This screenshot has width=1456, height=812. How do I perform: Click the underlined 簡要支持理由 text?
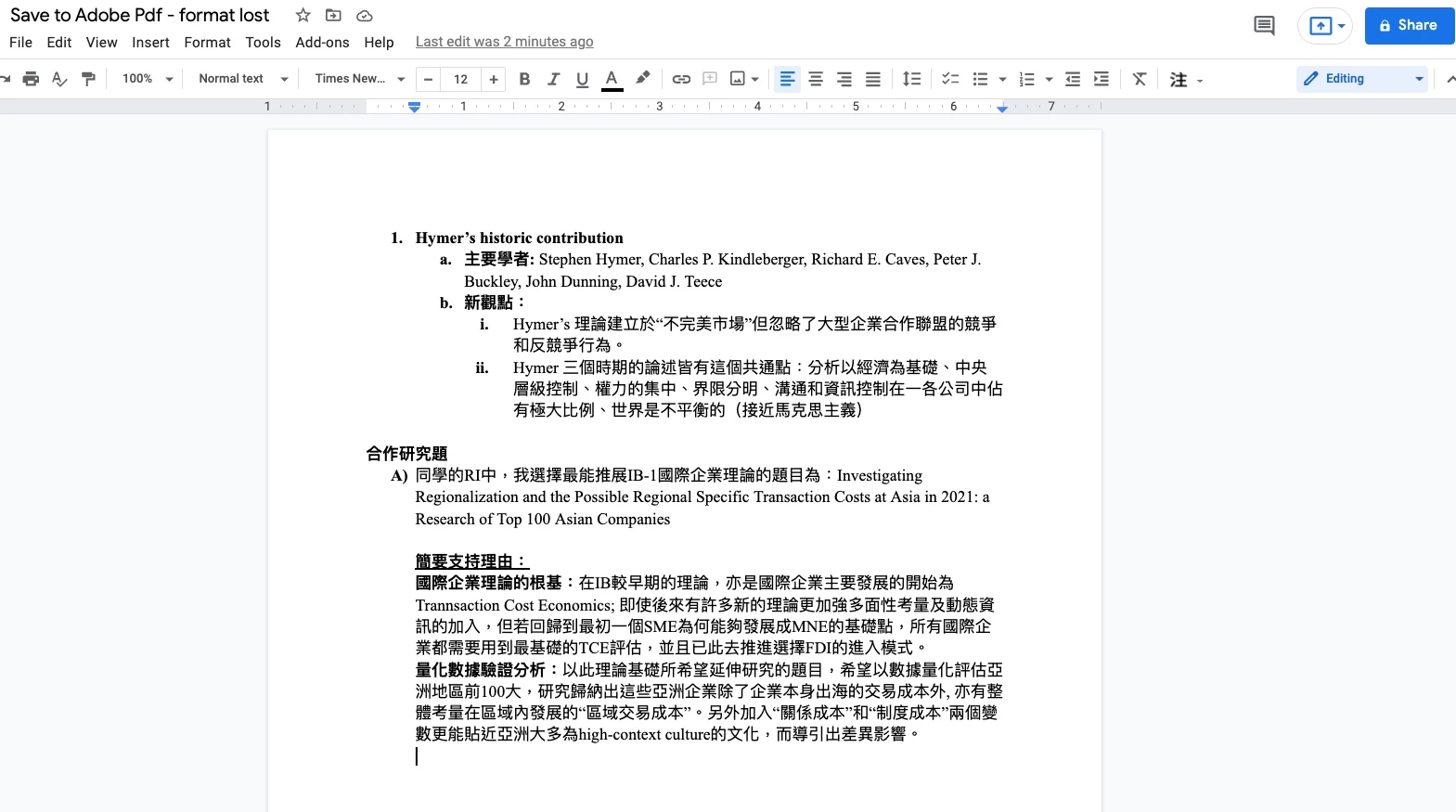click(x=471, y=561)
